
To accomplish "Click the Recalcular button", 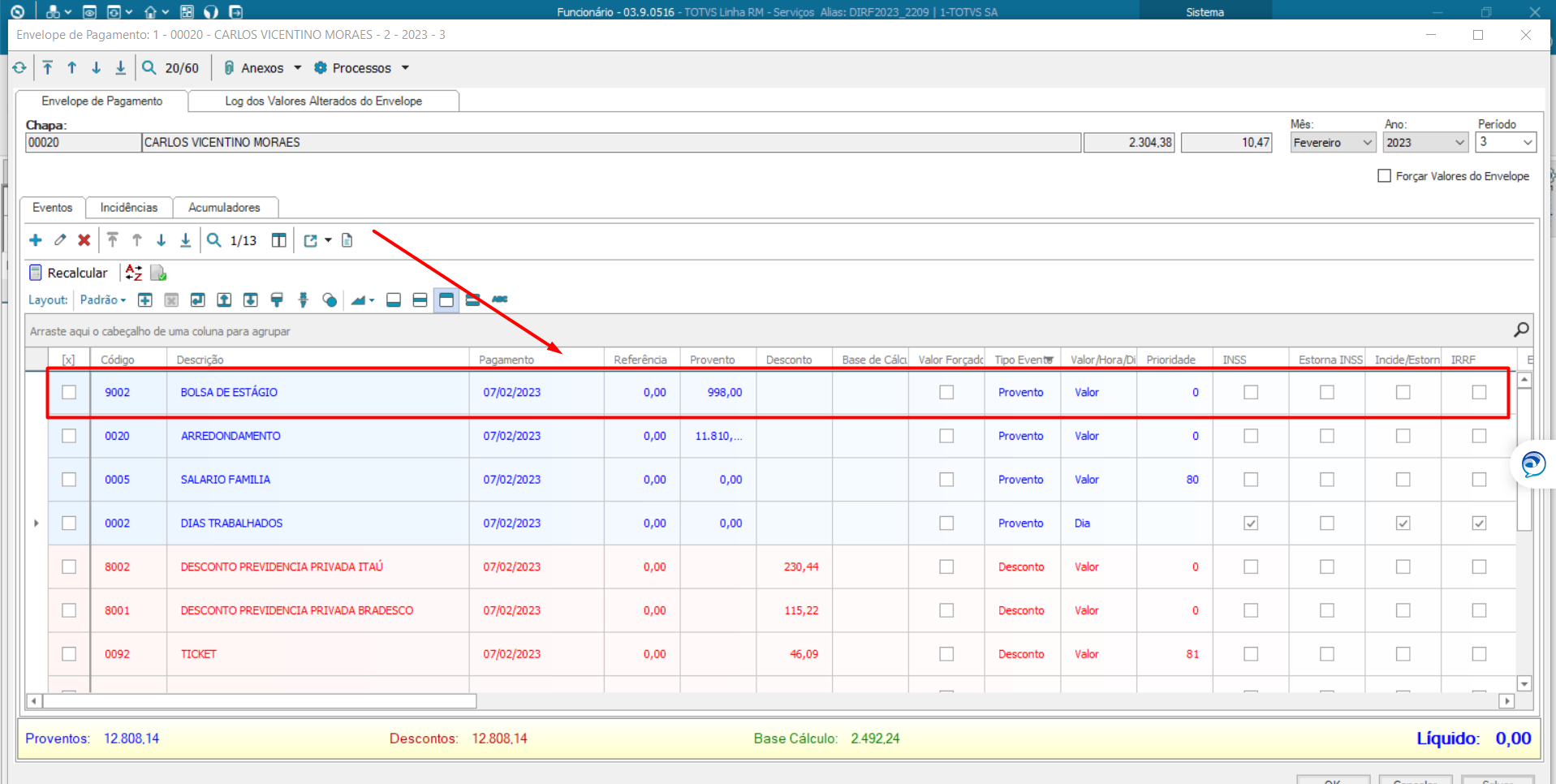I will click(68, 273).
